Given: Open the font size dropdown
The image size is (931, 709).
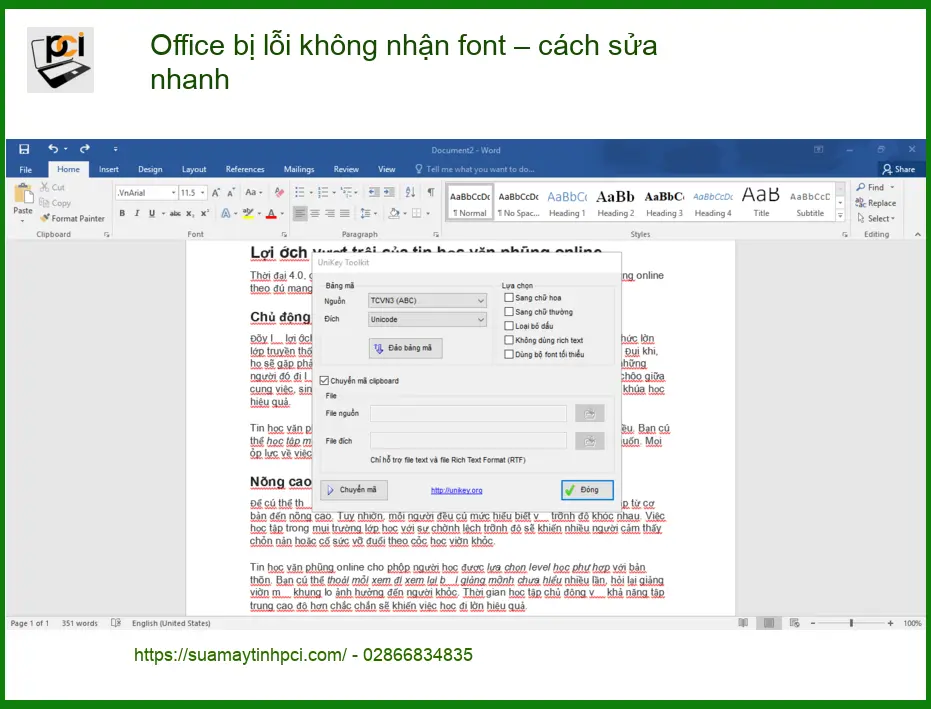Looking at the screenshot, I should tap(202, 192).
